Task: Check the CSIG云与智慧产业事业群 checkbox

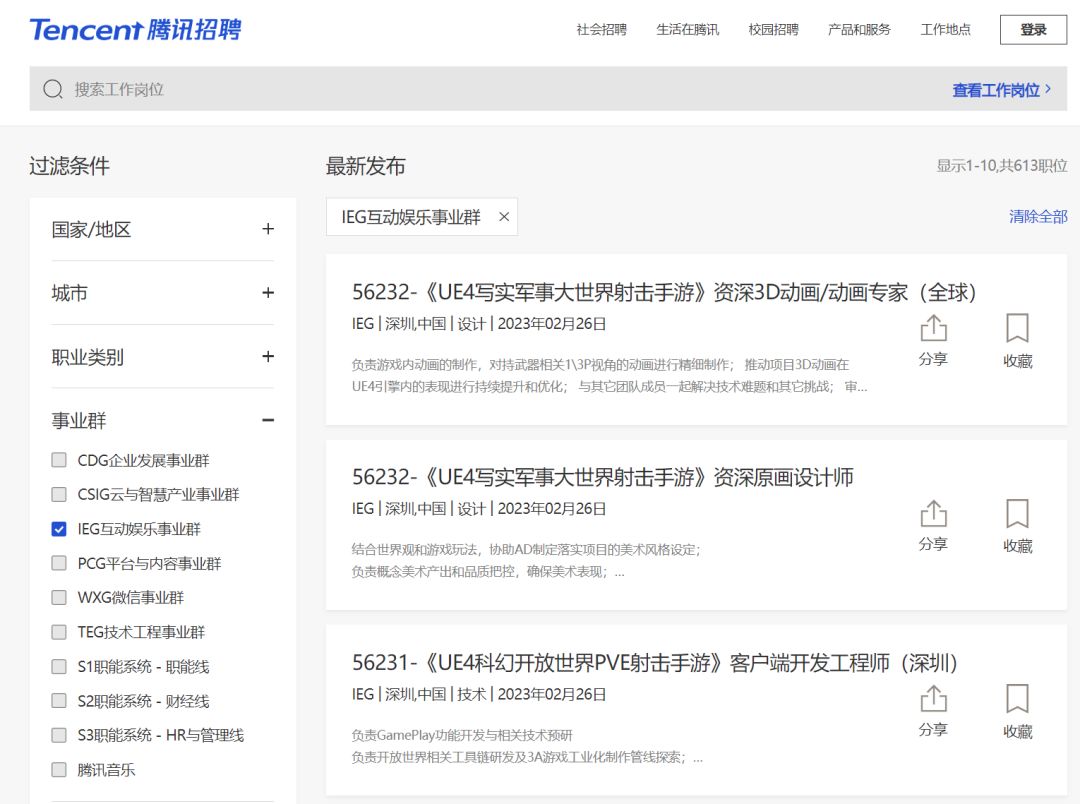Action: pos(59,495)
